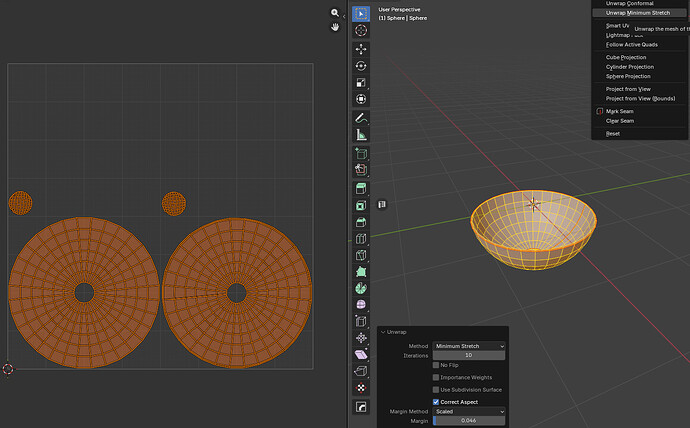Click the Mark Seam icon in menu
690x428 pixels.
tap(599, 111)
